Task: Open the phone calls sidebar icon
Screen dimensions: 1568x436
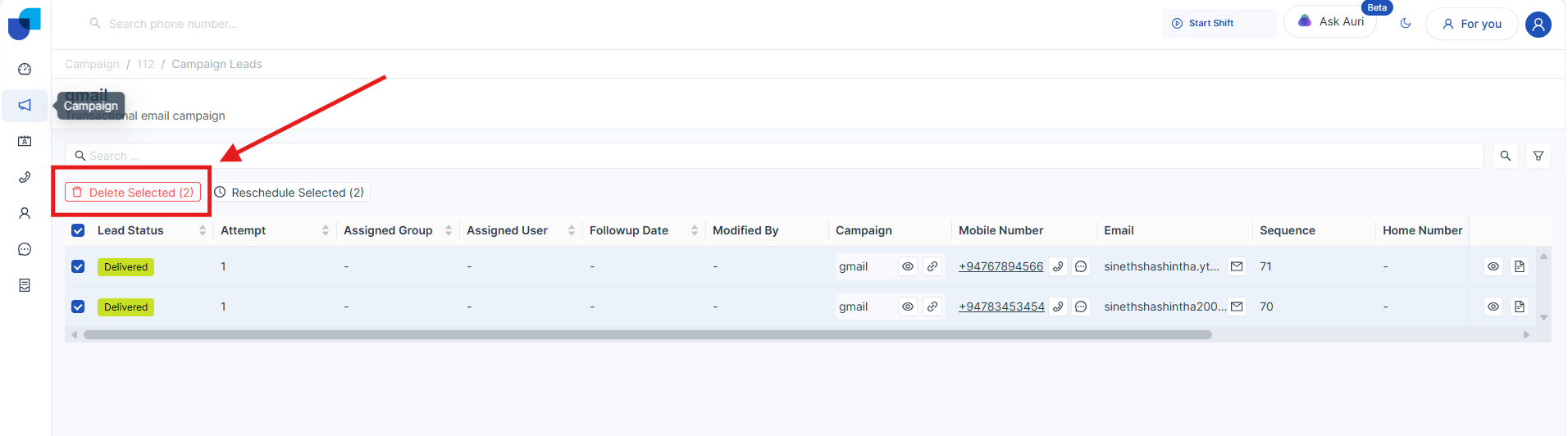Action: [x=25, y=177]
